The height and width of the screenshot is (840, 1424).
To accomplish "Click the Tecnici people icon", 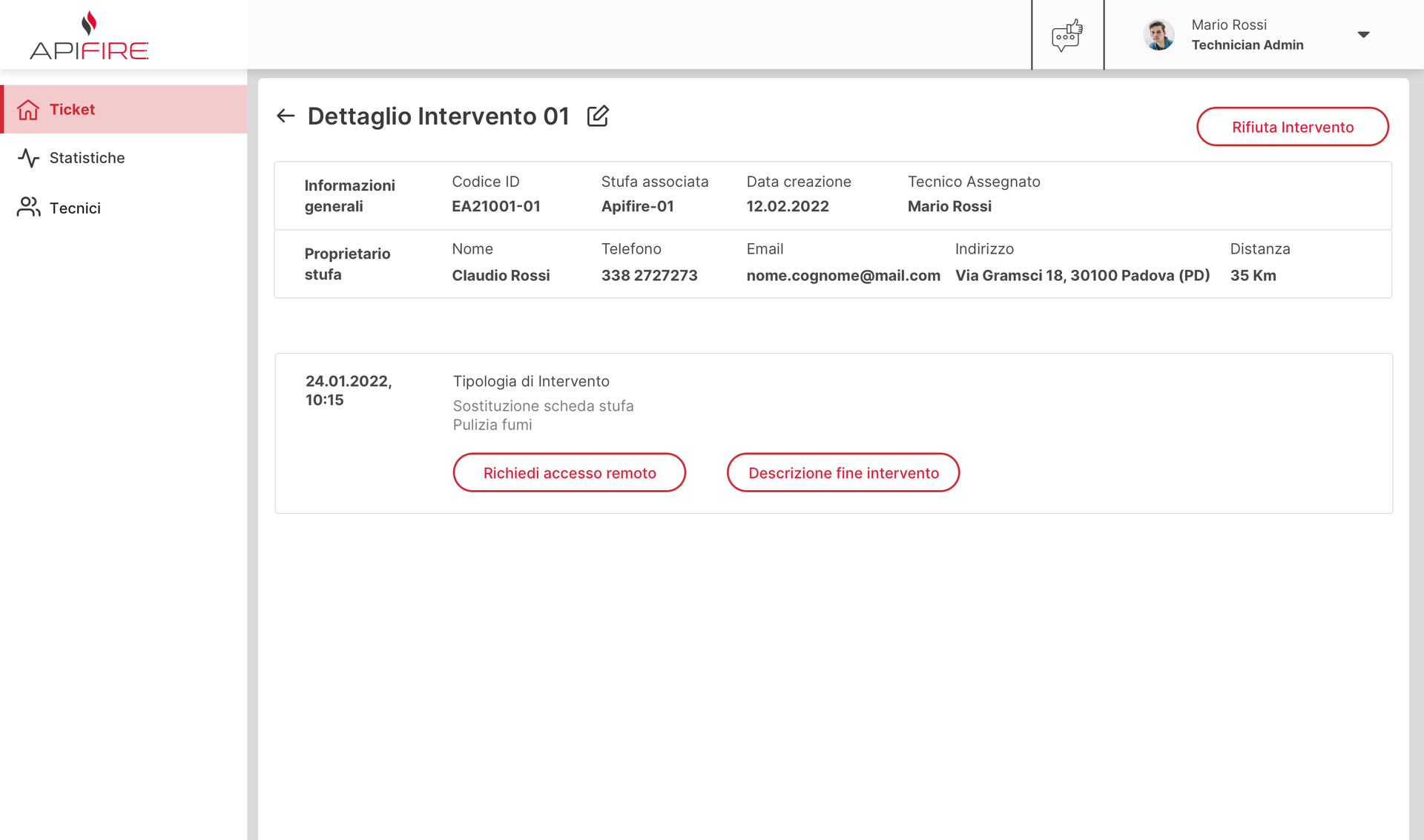I will point(28,208).
